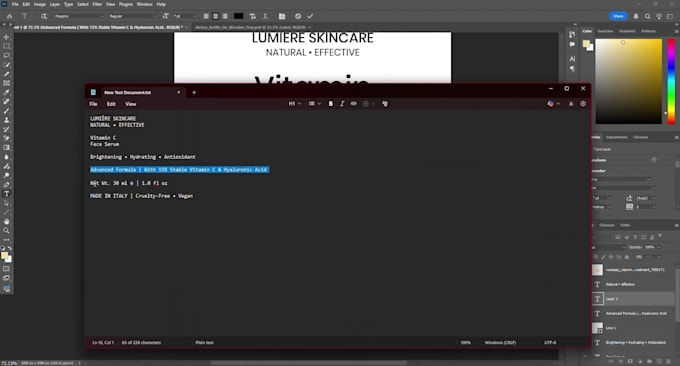Cancel current text edits icon
The height and width of the screenshot is (366, 680).
click(298, 16)
